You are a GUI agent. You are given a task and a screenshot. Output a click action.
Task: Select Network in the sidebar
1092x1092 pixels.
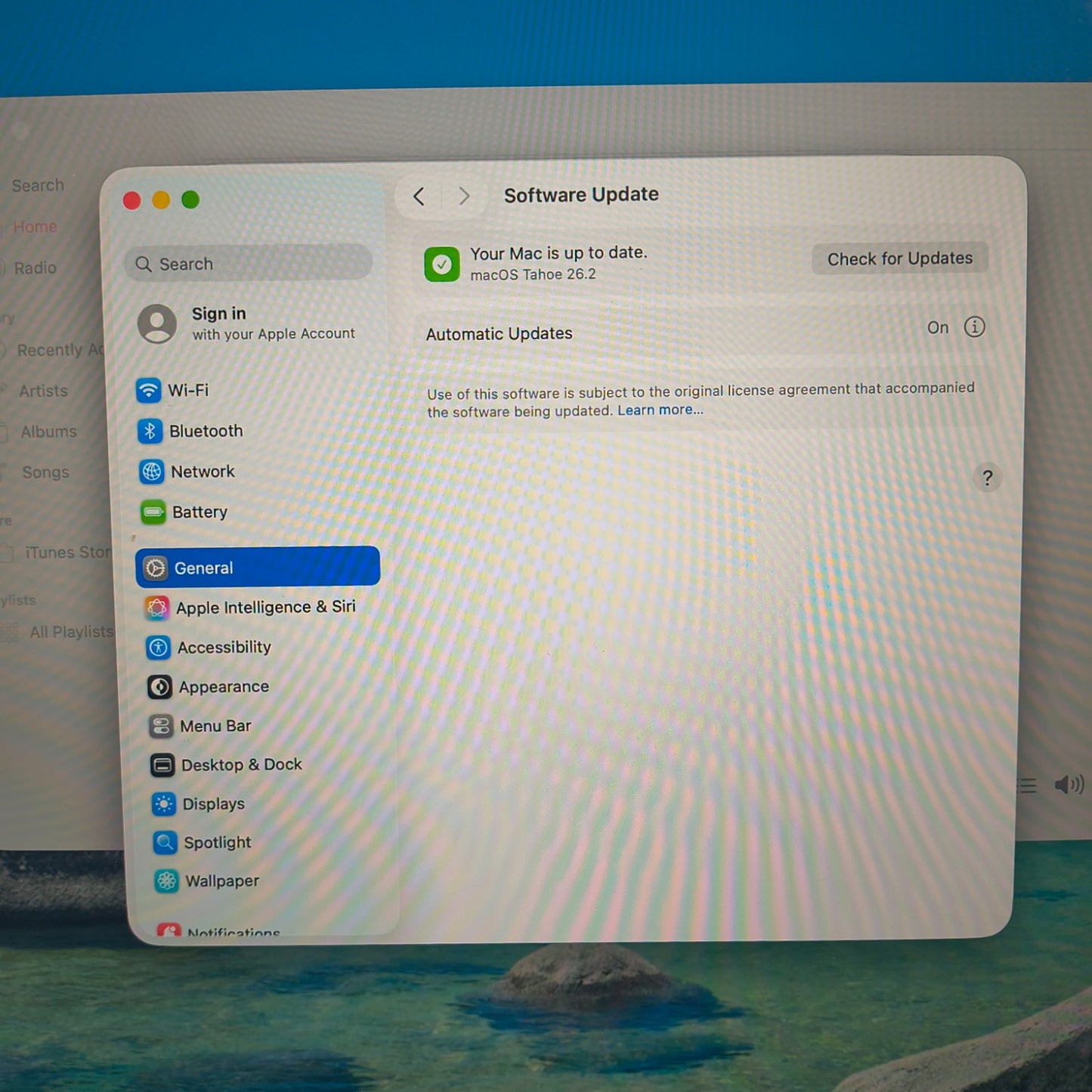click(202, 472)
